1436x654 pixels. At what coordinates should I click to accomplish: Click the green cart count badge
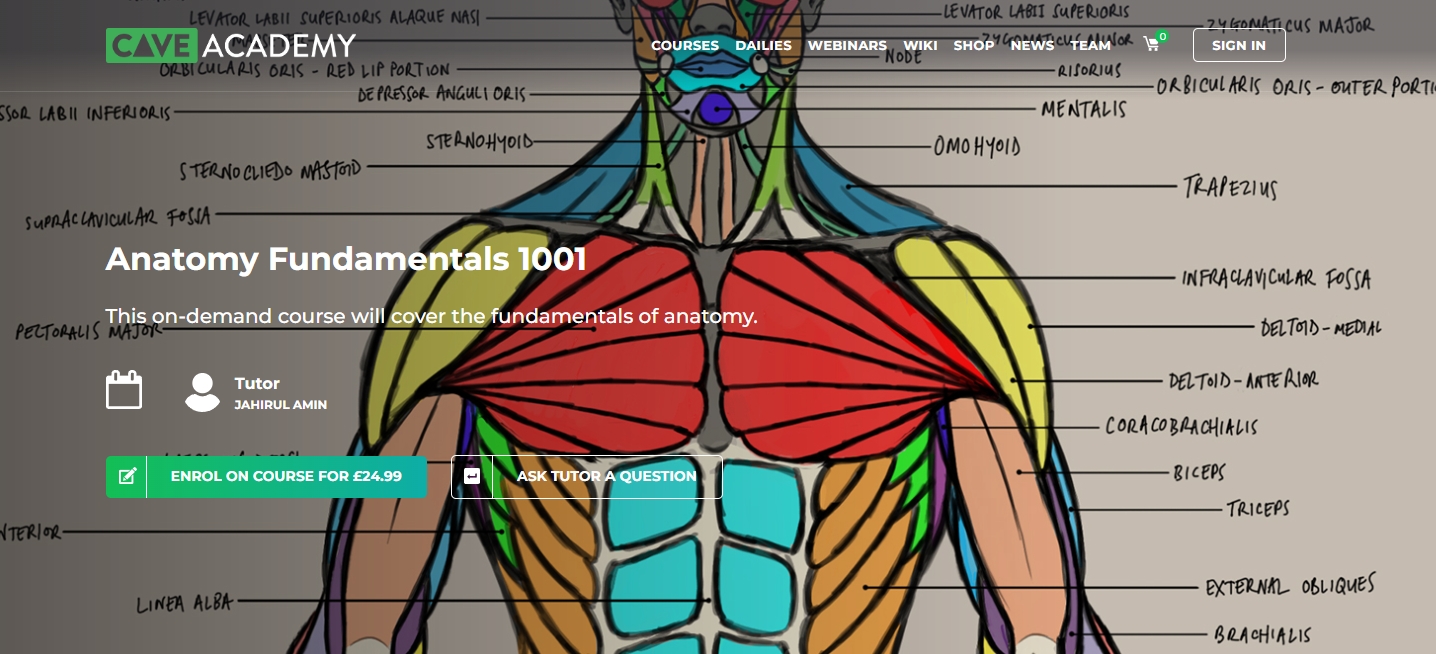pos(1162,37)
